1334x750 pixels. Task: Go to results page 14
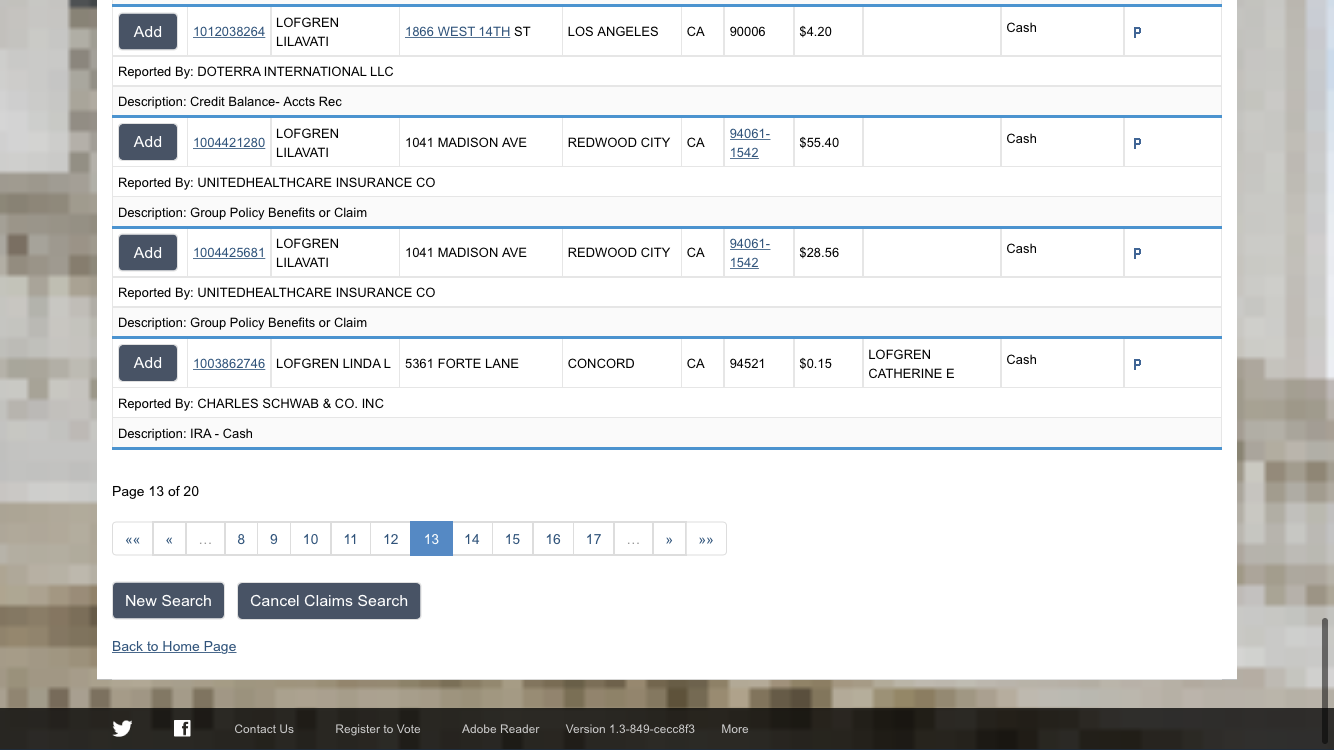click(472, 539)
